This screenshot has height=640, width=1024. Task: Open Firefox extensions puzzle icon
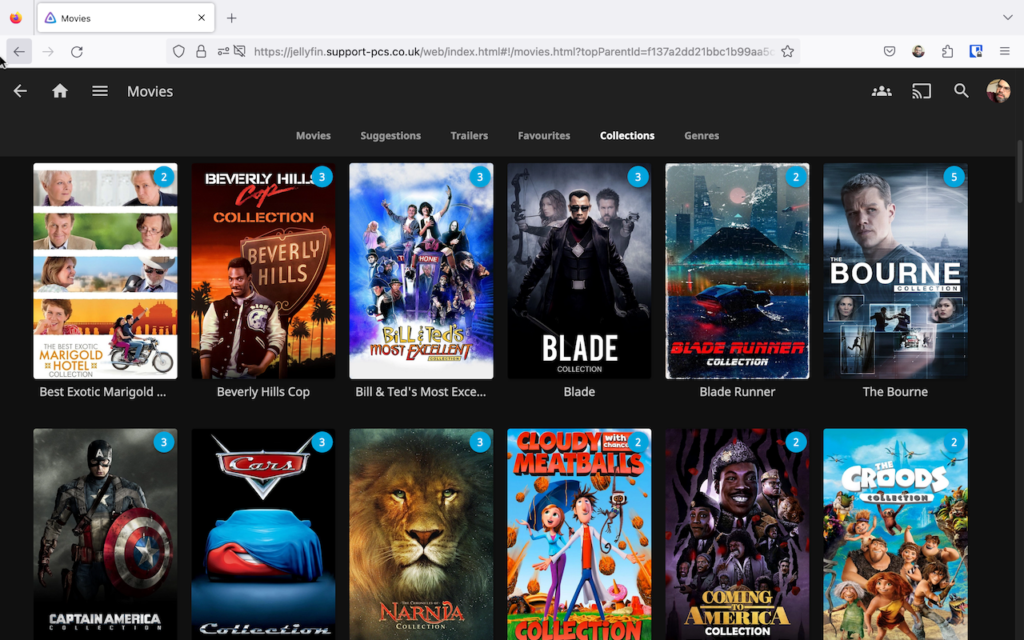947,51
